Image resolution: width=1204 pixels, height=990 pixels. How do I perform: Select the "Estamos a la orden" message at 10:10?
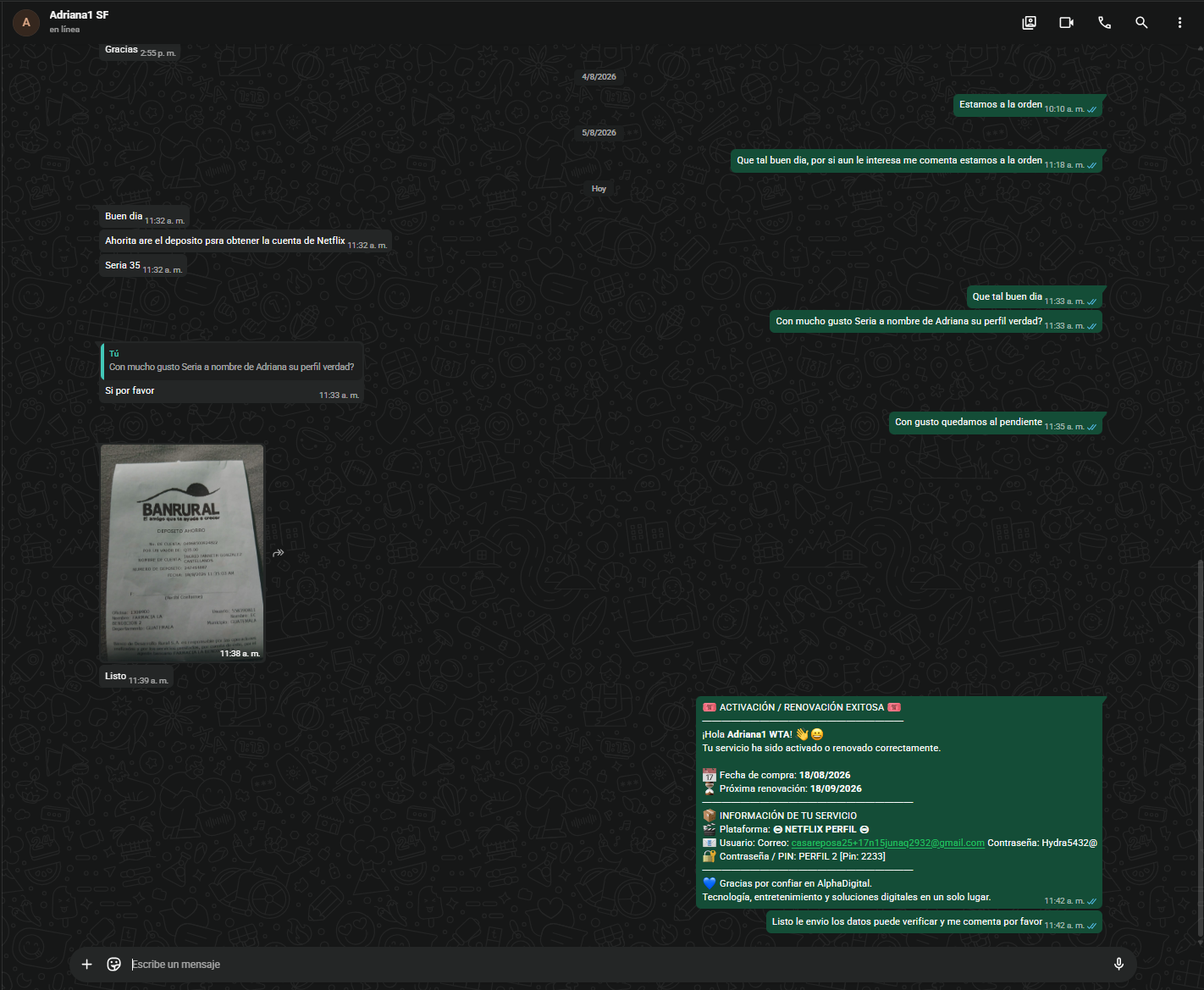click(x=1028, y=105)
